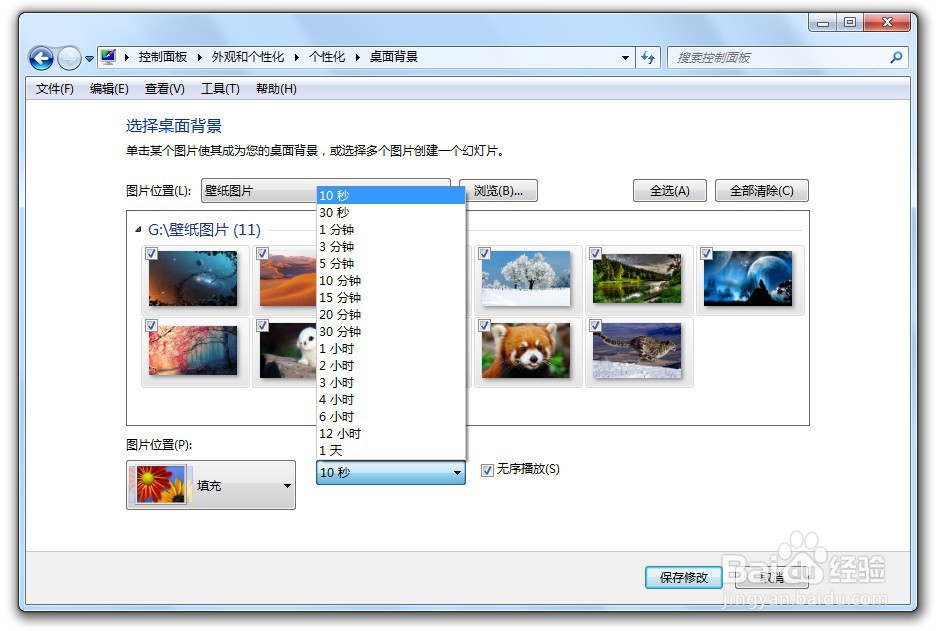Viewport: 940px width, 631px height.
Task: Collapse the G:\壁纸图片 (11) group
Action: click(138, 229)
